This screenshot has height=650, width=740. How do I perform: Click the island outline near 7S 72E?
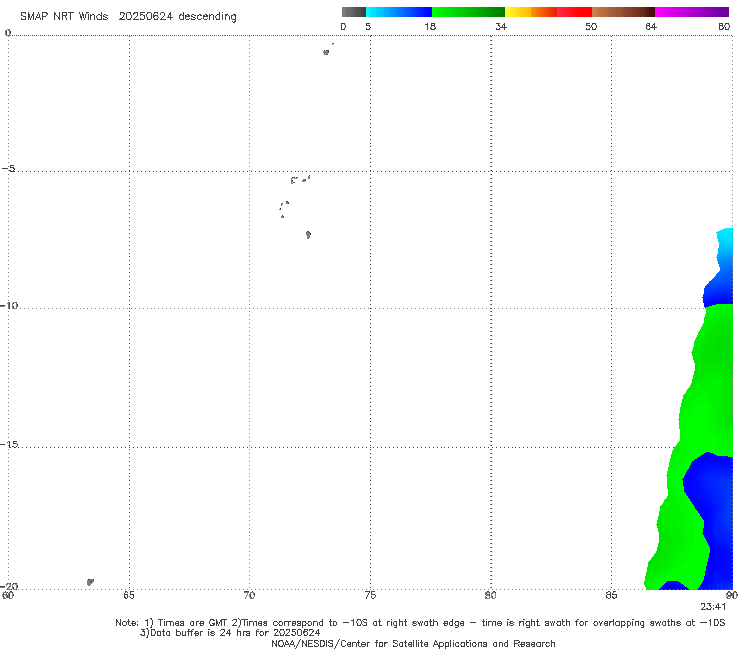[x=308, y=235]
